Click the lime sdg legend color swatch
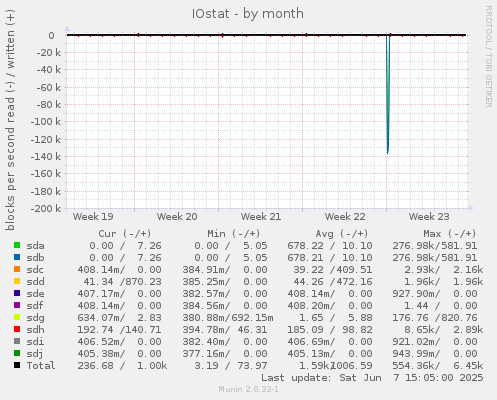This screenshot has width=497, height=400. [17, 317]
